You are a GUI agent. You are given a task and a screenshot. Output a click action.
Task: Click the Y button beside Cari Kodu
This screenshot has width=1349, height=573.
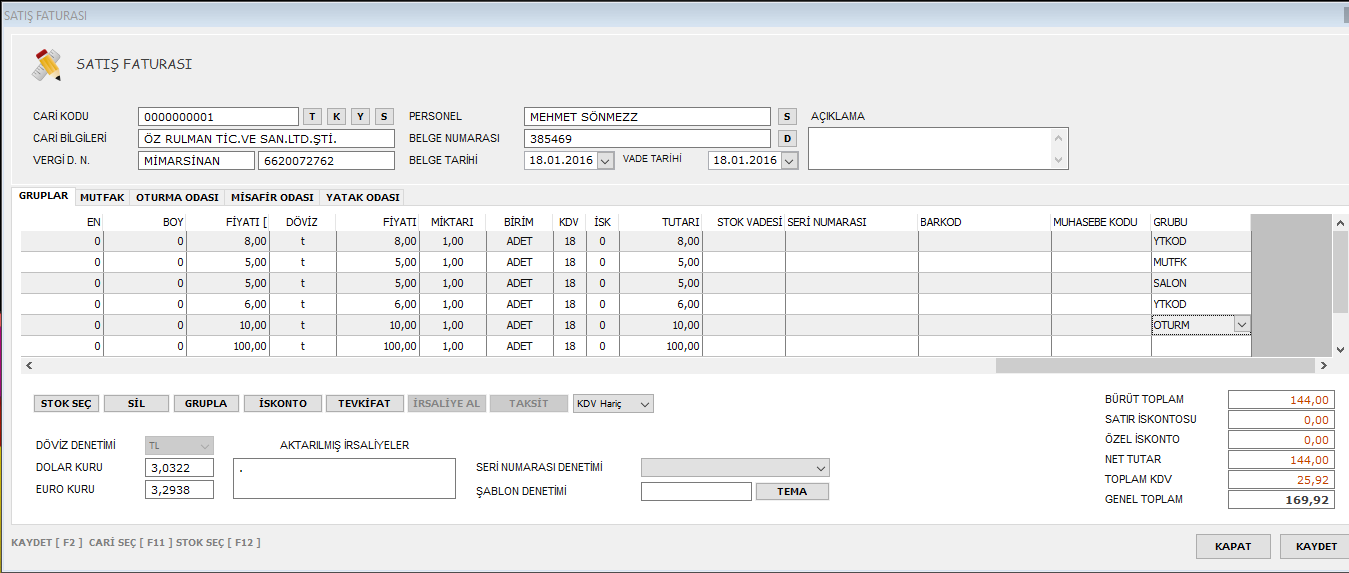(x=360, y=117)
